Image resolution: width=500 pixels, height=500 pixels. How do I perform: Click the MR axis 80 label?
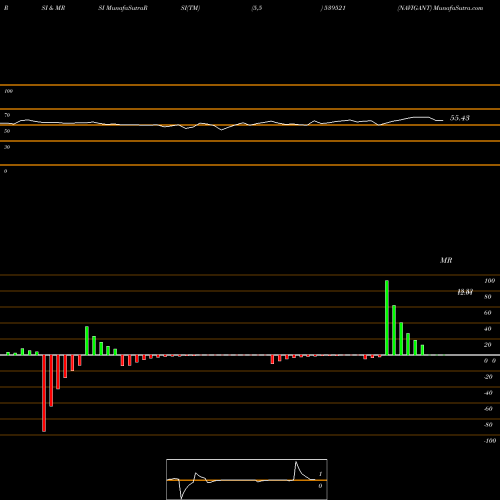(x=488, y=297)
